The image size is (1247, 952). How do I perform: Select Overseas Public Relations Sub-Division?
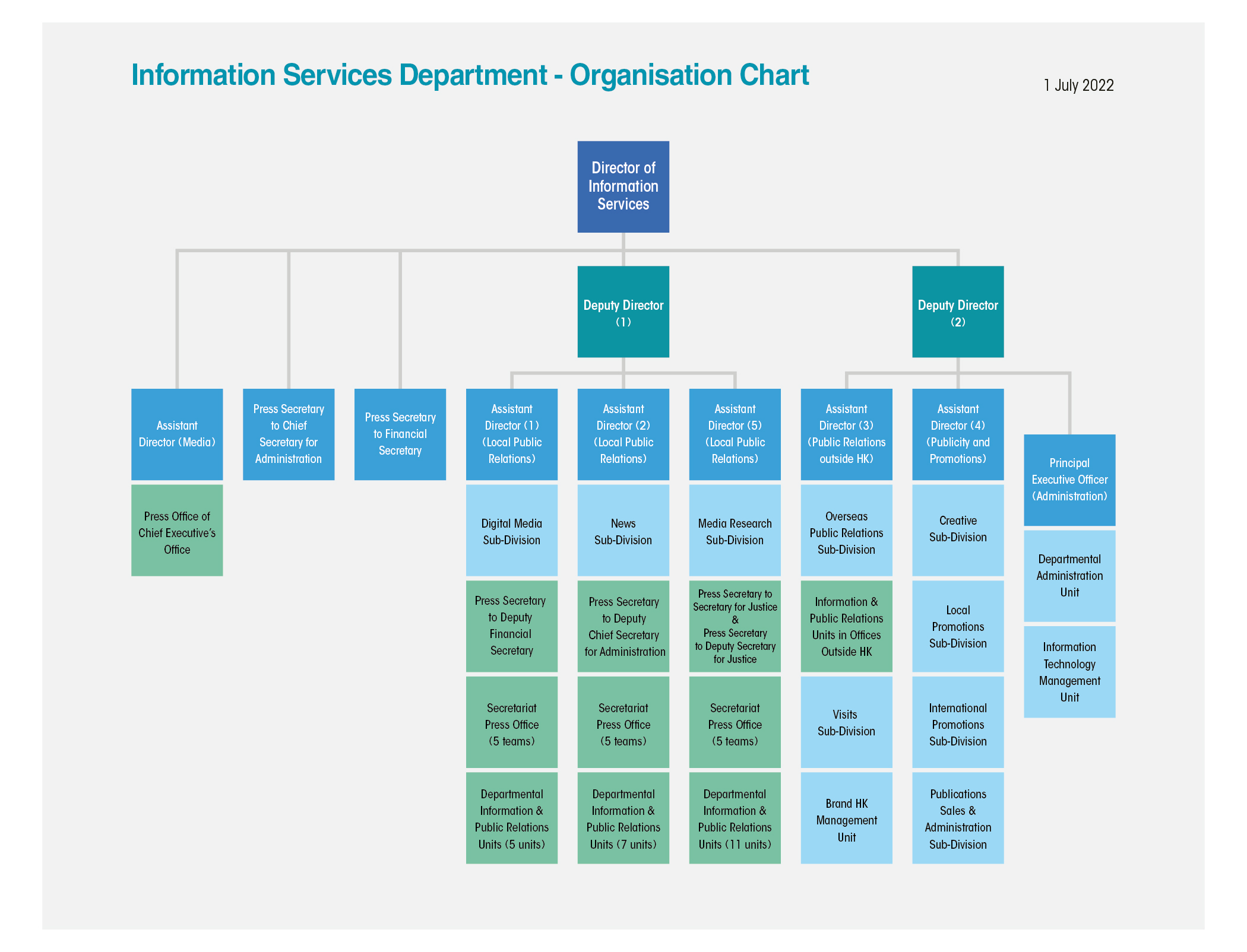(x=846, y=532)
